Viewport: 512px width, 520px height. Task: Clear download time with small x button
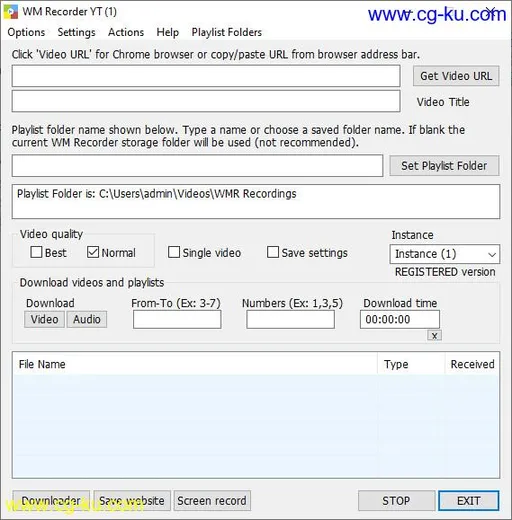click(x=434, y=335)
